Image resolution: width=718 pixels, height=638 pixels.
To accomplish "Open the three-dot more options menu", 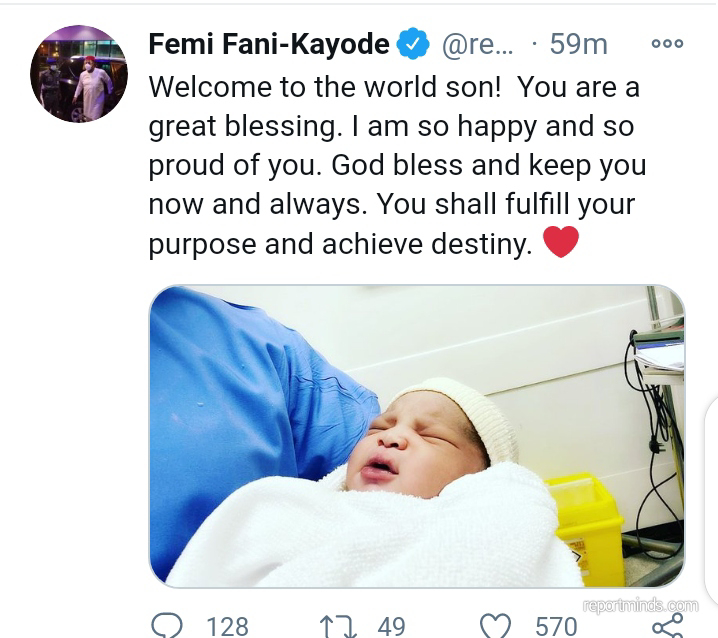I will point(666,44).
